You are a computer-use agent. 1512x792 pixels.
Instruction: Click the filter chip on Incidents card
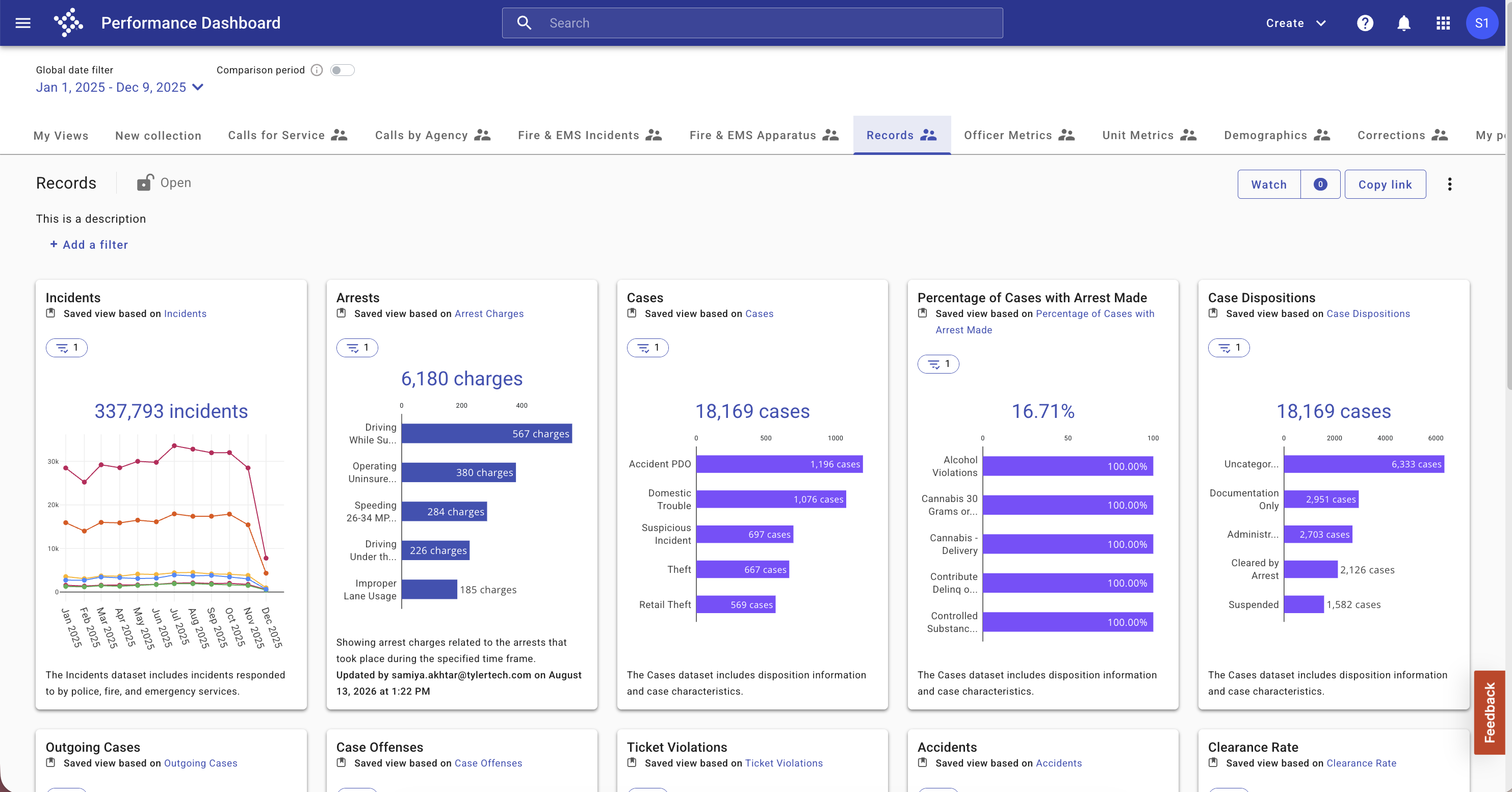pyautogui.click(x=66, y=348)
